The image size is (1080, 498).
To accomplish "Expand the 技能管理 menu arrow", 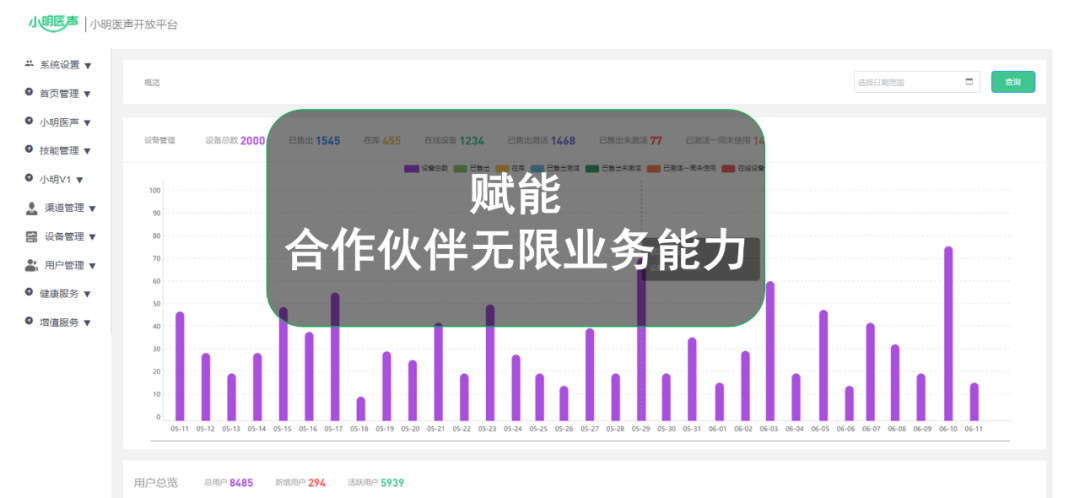I will pyautogui.click(x=87, y=152).
